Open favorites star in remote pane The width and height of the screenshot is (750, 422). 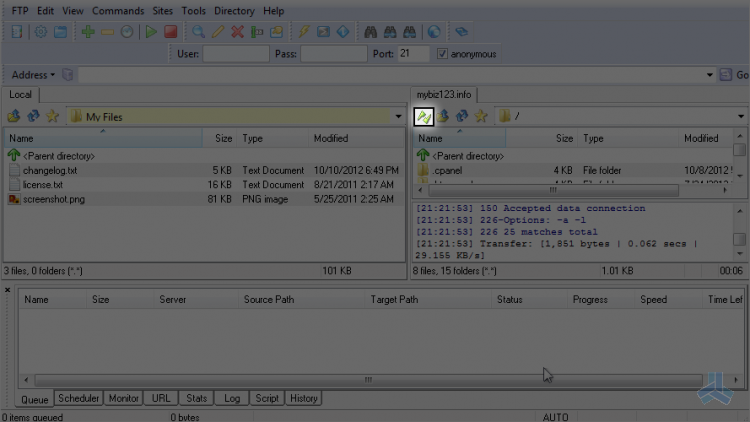click(x=481, y=116)
